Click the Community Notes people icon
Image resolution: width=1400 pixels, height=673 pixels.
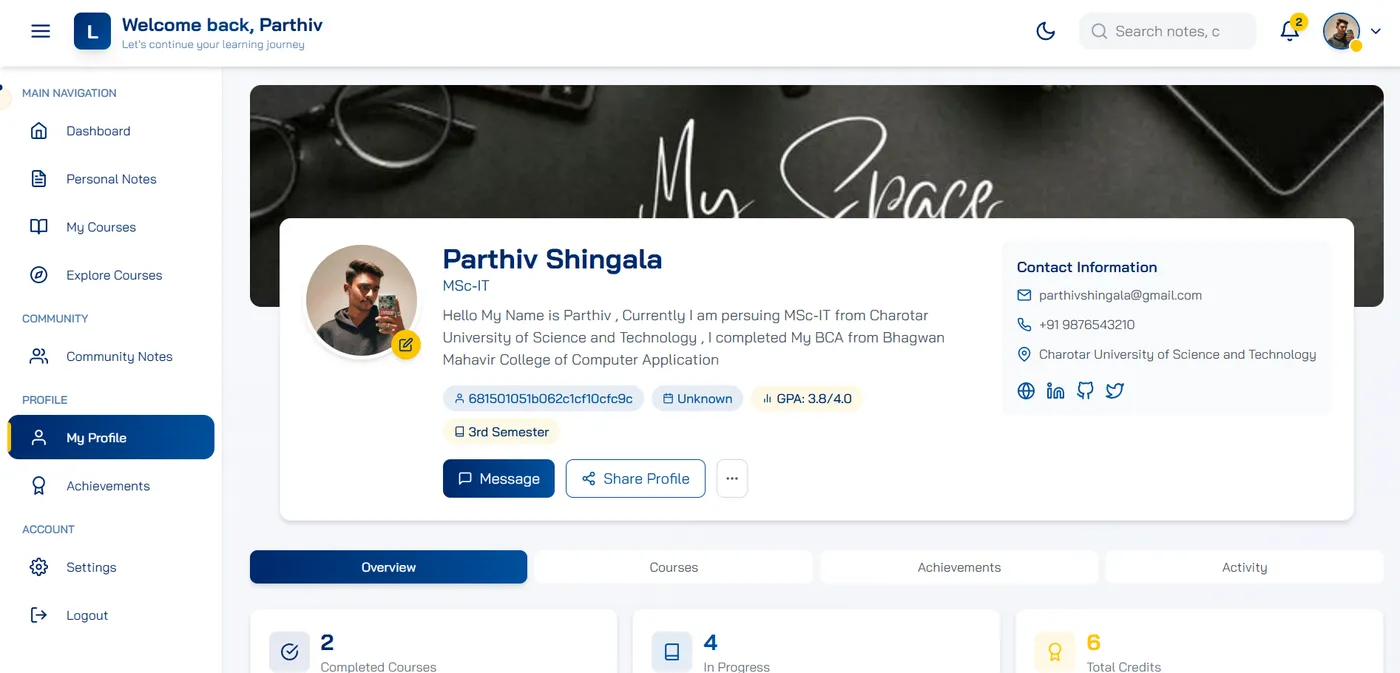click(x=39, y=356)
